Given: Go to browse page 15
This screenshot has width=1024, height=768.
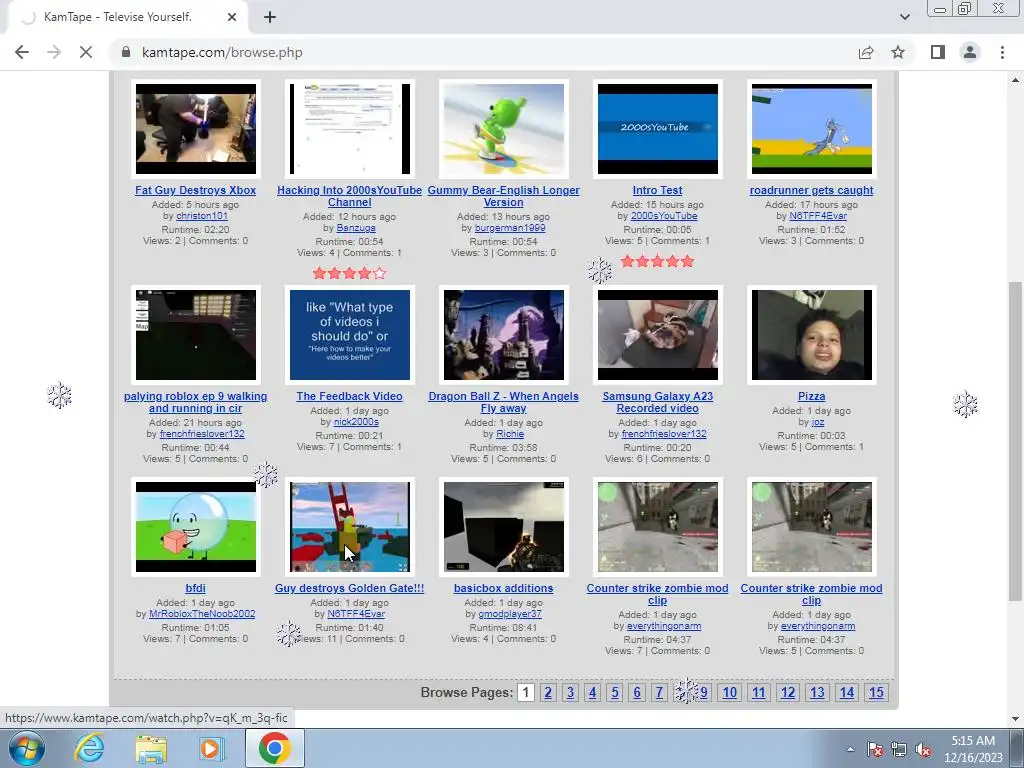Looking at the screenshot, I should click(x=876, y=692).
